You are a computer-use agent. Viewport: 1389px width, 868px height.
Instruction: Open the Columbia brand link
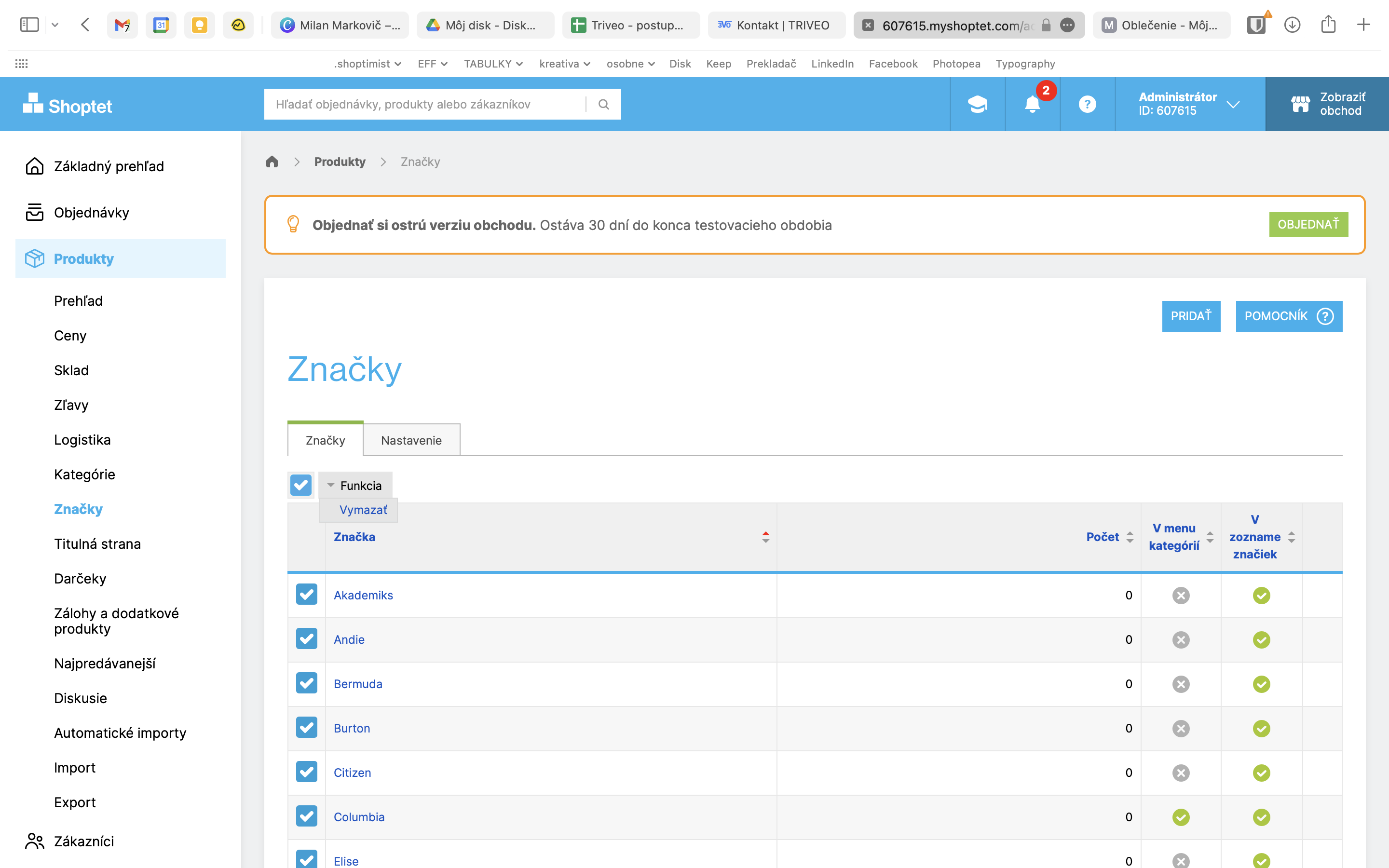tap(359, 817)
